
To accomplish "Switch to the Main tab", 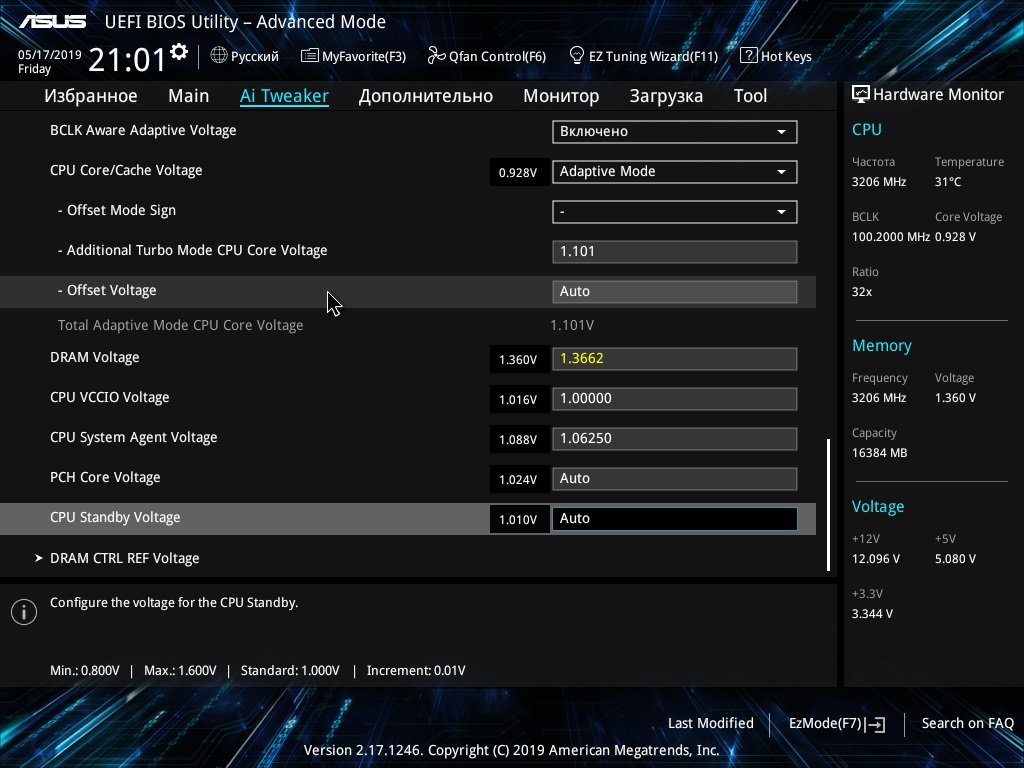I will pyautogui.click(x=189, y=96).
